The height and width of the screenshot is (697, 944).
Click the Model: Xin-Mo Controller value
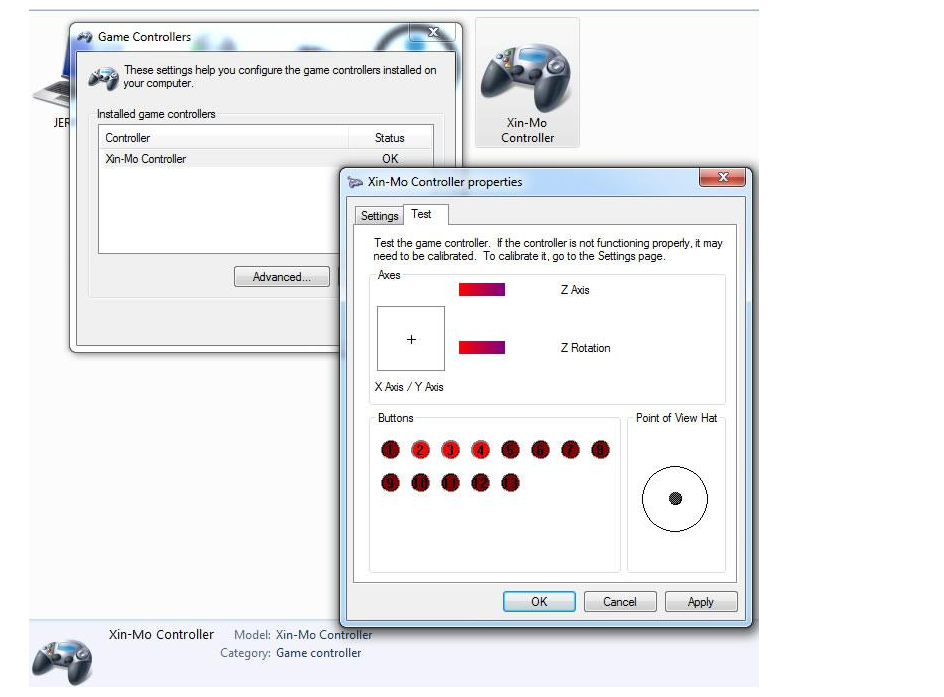point(324,634)
